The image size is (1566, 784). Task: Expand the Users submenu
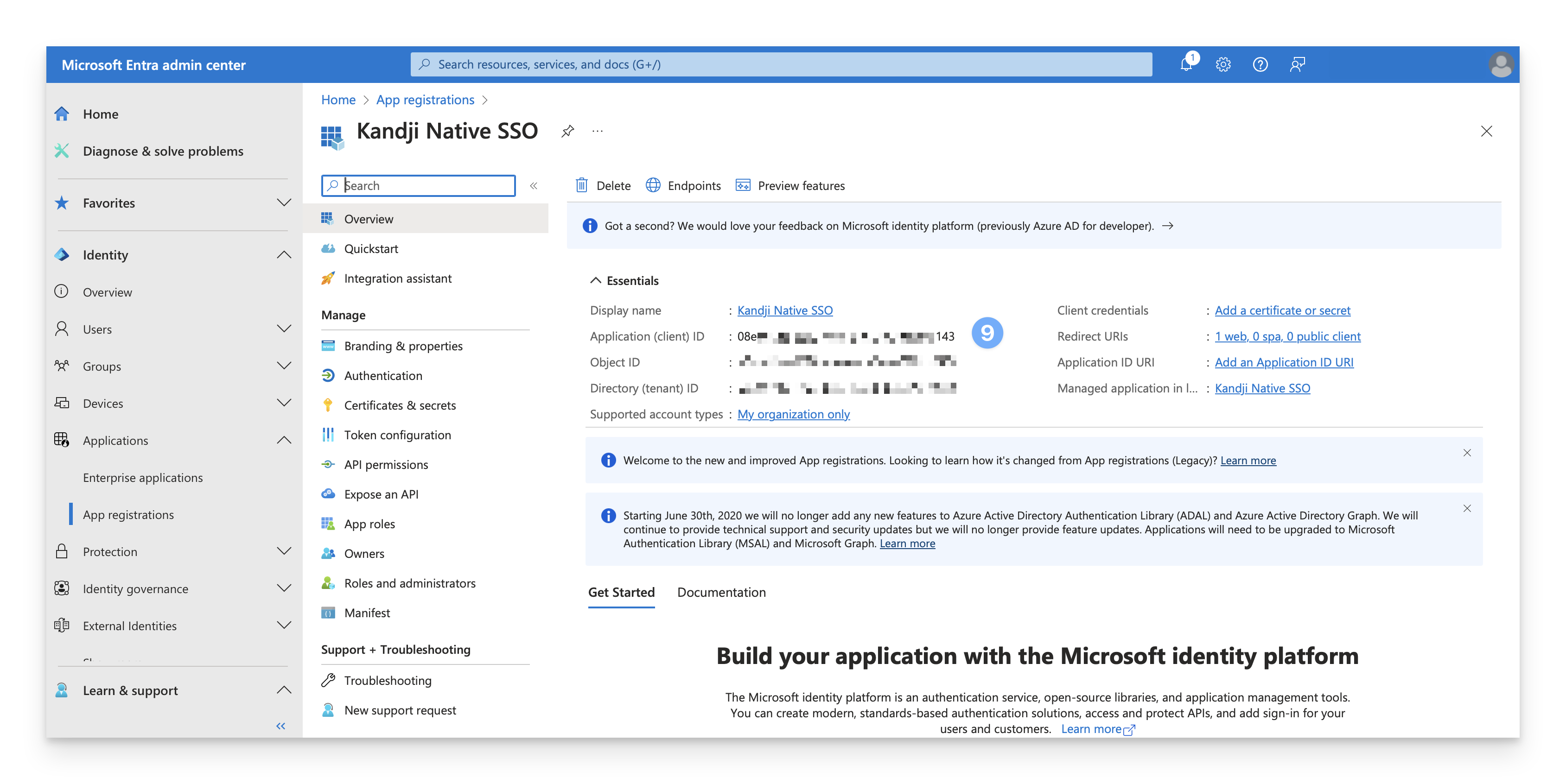[x=283, y=329]
